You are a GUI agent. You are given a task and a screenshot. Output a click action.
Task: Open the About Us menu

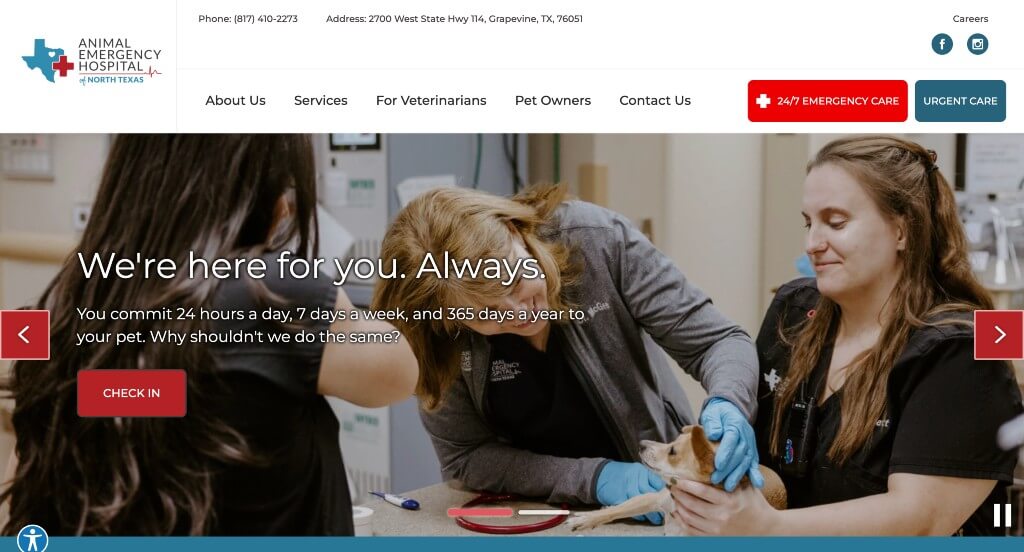(x=235, y=101)
